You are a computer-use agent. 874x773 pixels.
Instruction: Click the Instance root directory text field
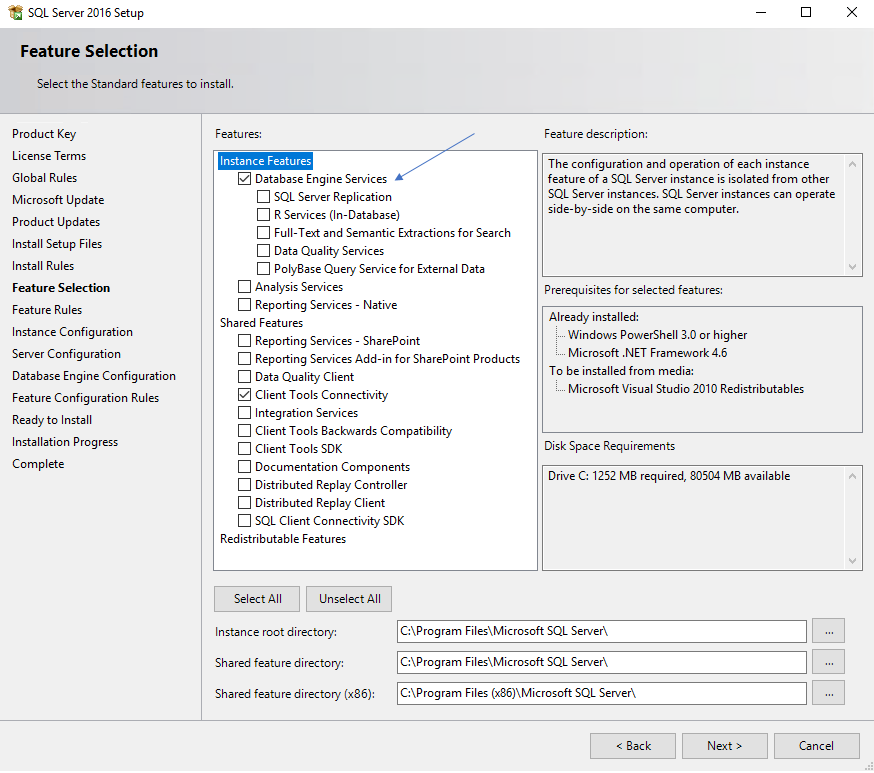(x=600, y=631)
